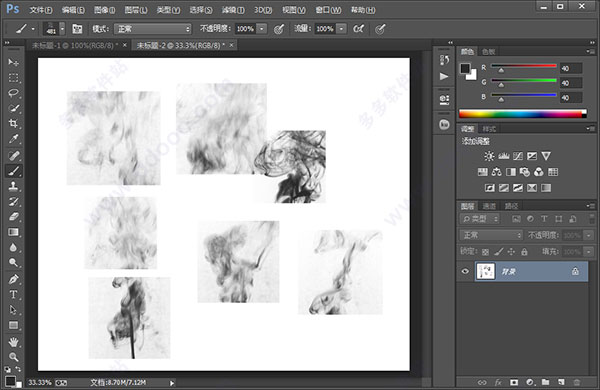Open the 滤镜 menu
Image resolution: width=600 pixels, height=390 pixels.
[x=233, y=10]
